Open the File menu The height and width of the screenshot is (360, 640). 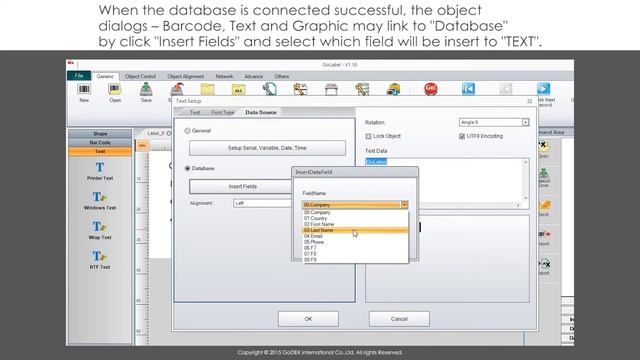79,76
